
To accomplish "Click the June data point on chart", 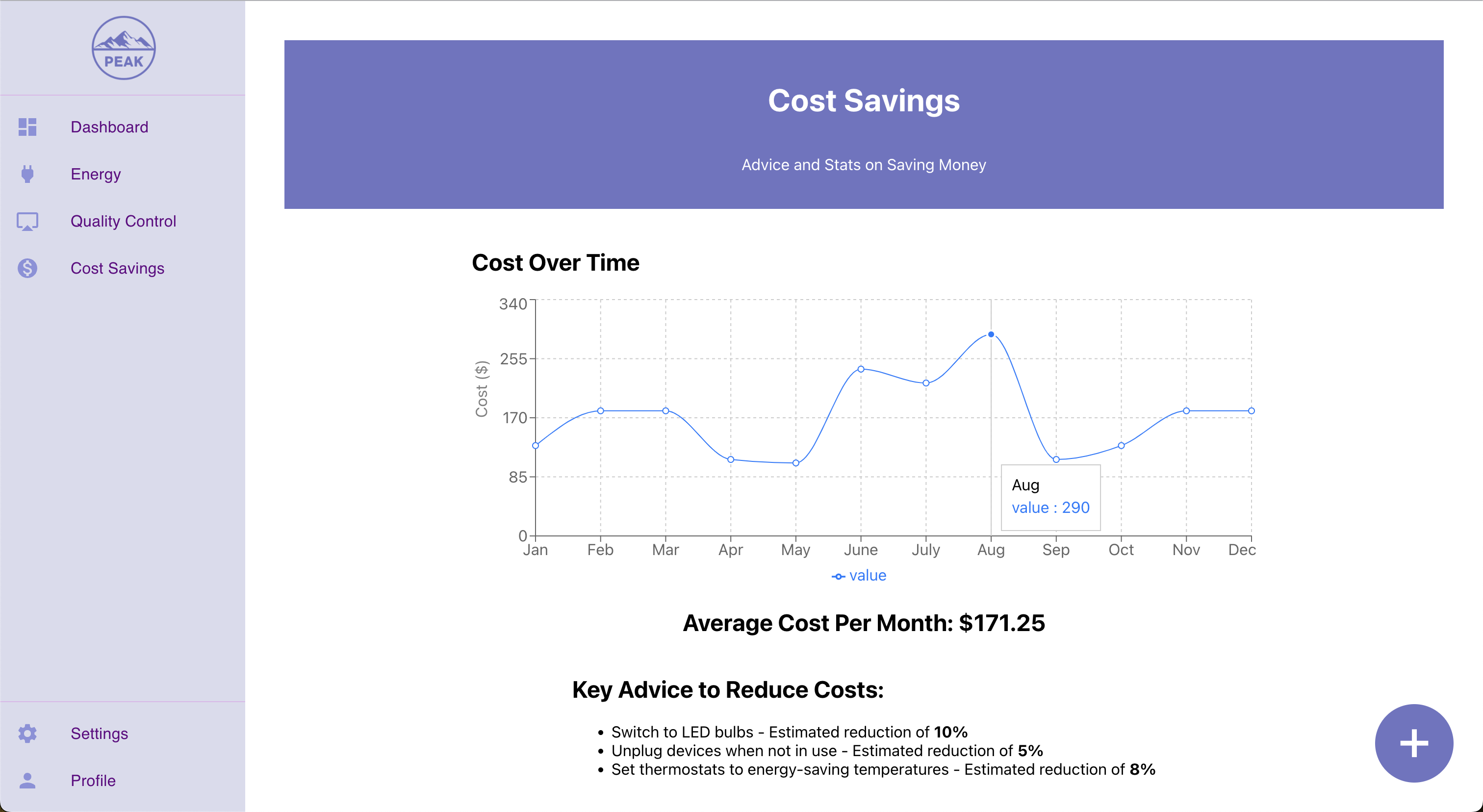I will click(861, 369).
